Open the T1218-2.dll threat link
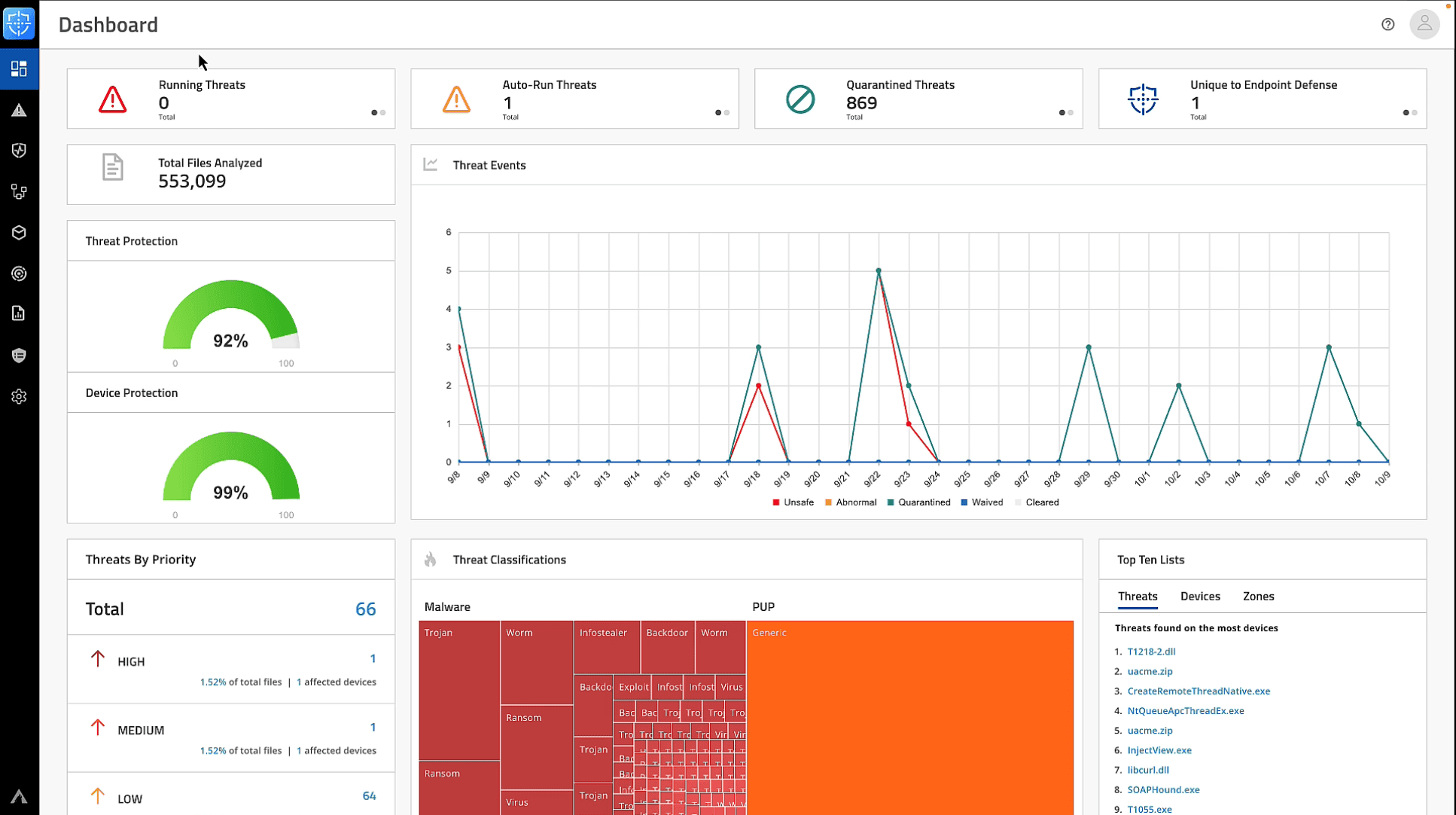Screen dimensions: 1456x815 (x=1150, y=652)
